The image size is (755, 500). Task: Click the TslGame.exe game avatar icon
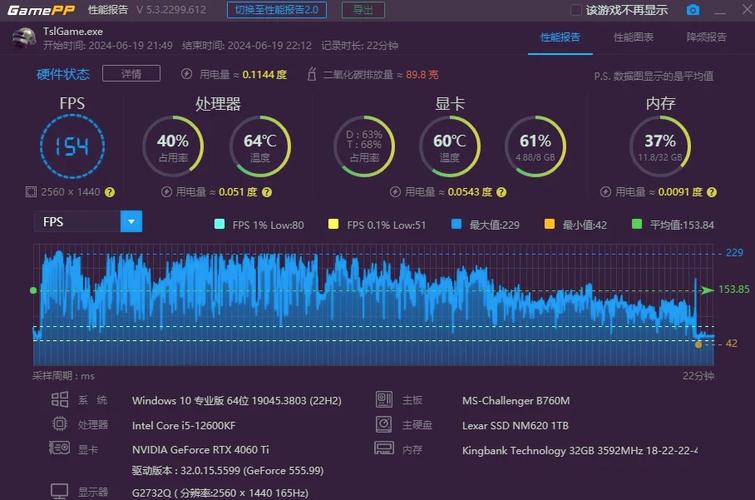(x=25, y=38)
